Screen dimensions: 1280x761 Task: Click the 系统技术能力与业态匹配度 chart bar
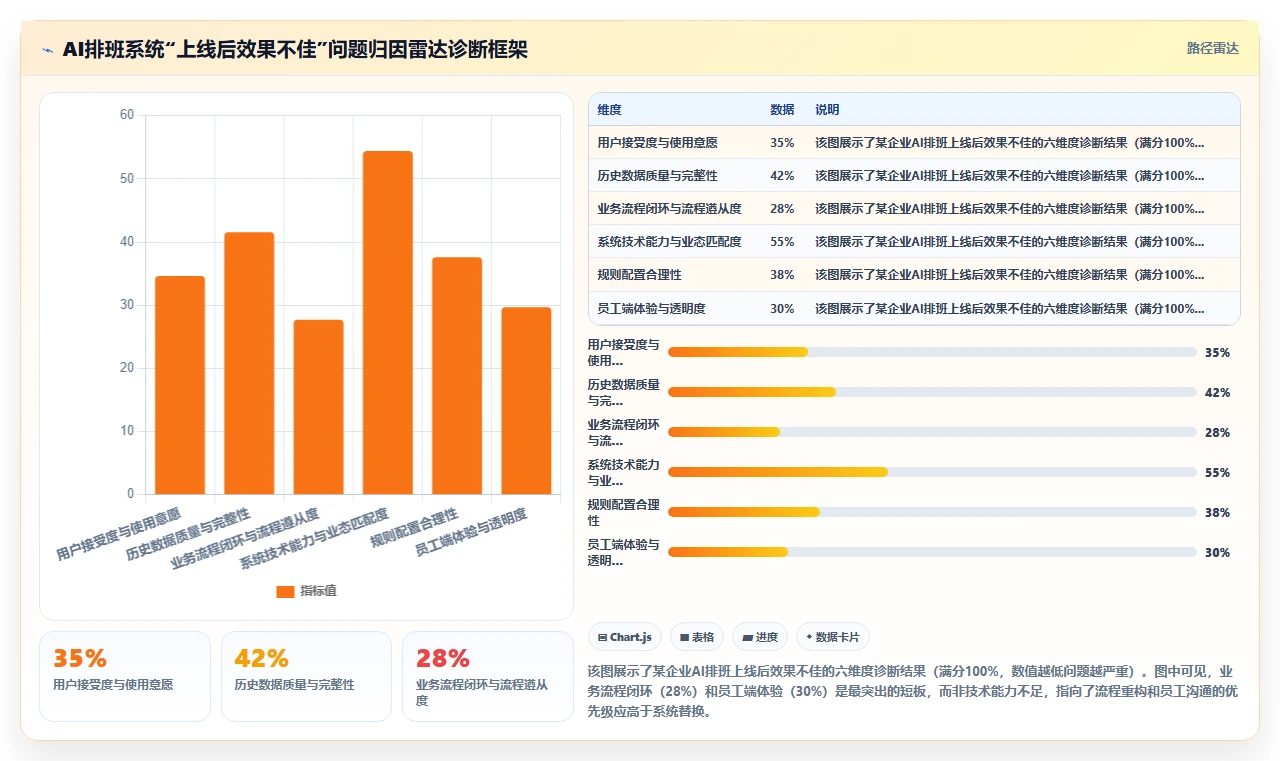[x=388, y=322]
